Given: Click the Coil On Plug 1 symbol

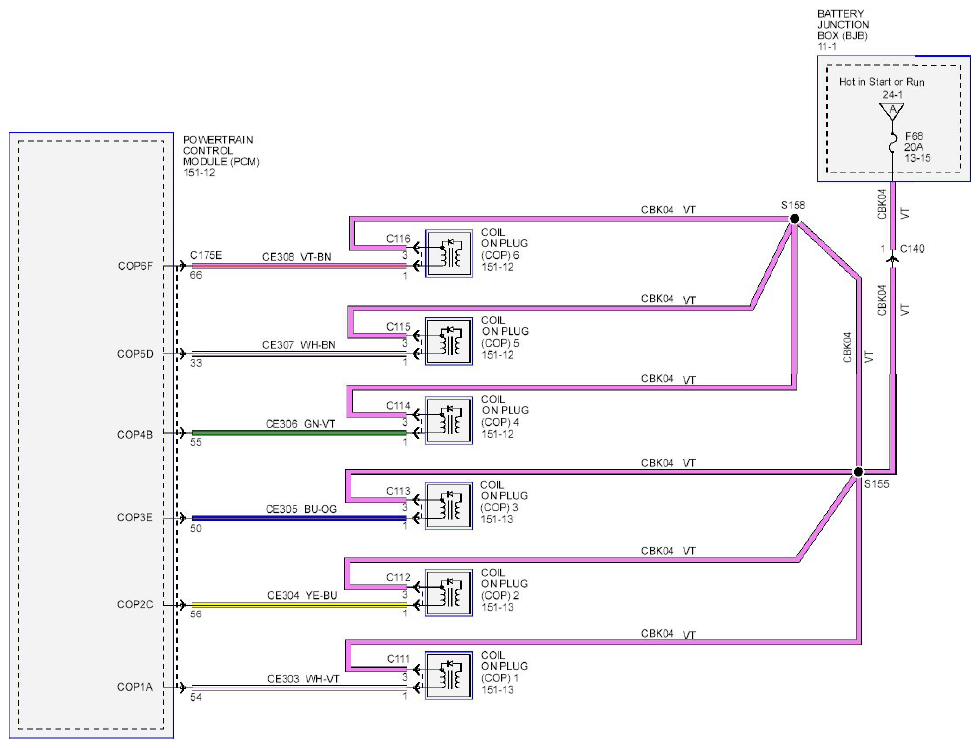Looking at the screenshot, I should 449,676.
